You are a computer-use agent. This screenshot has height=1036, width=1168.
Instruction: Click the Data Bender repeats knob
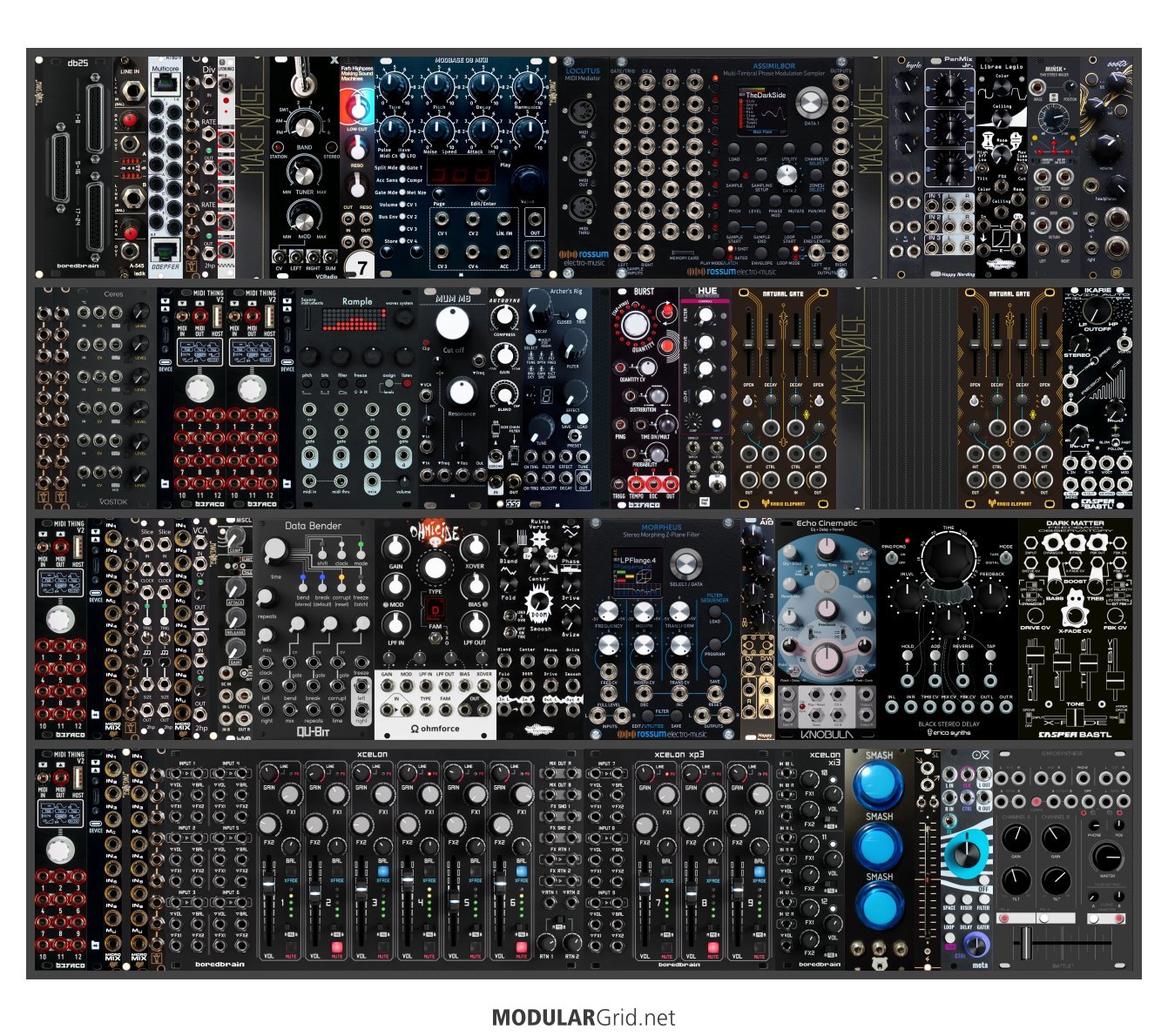[267, 597]
